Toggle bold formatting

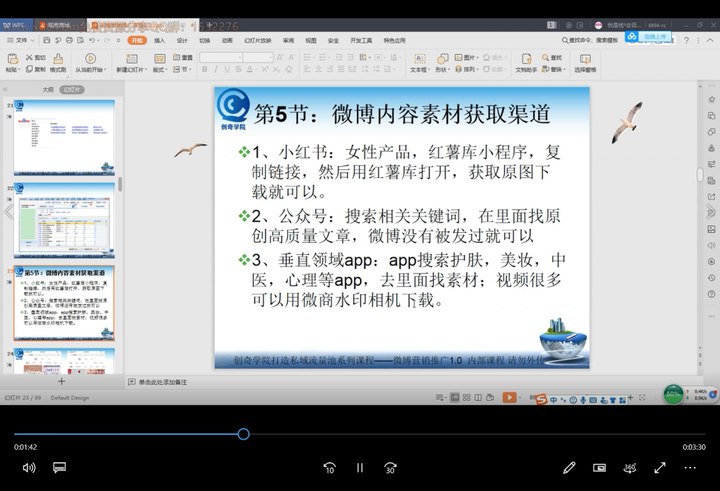(204, 69)
